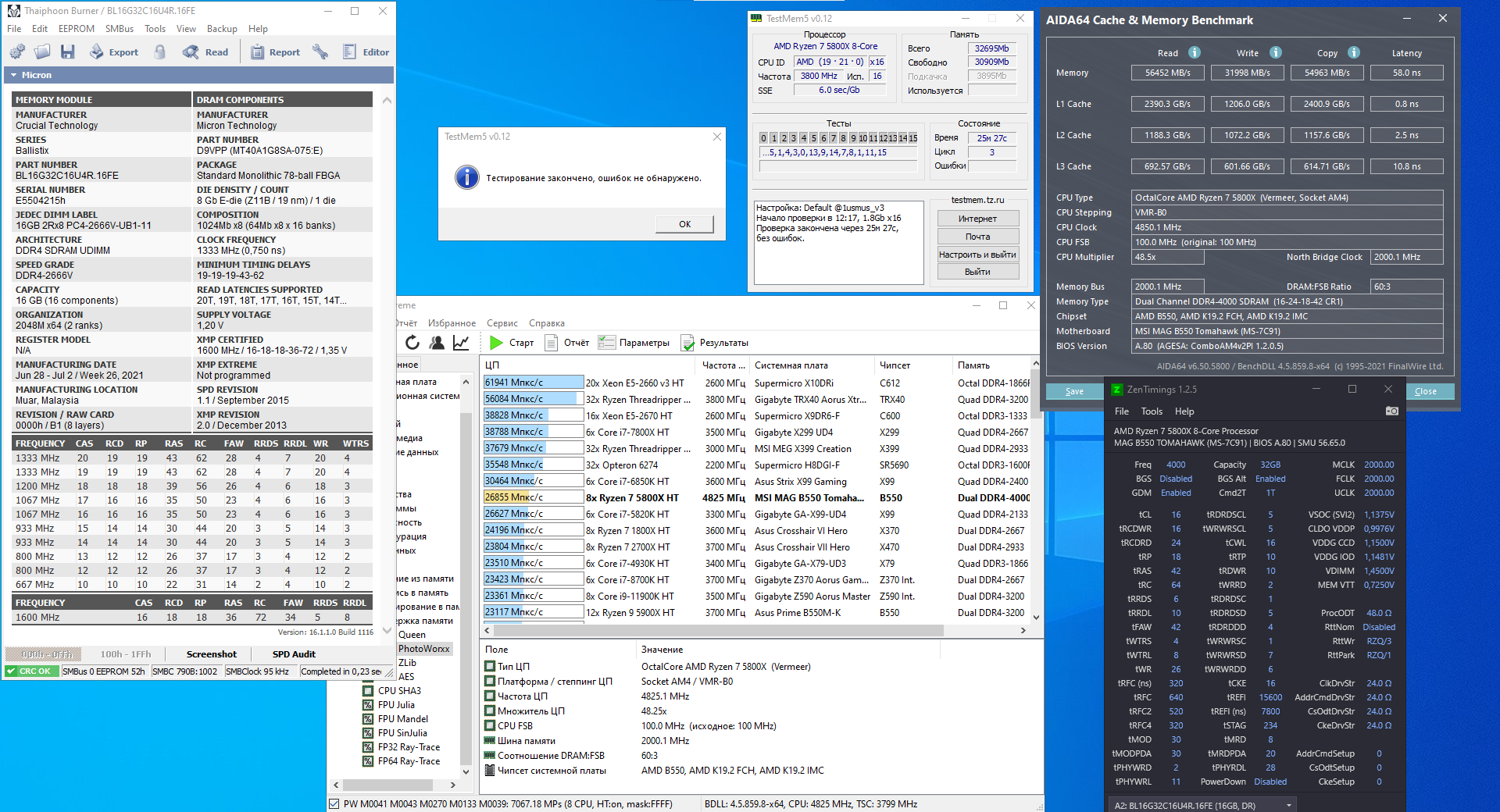Click the ZenTimings camera screenshot icon
The image size is (1500, 812).
[1391, 411]
